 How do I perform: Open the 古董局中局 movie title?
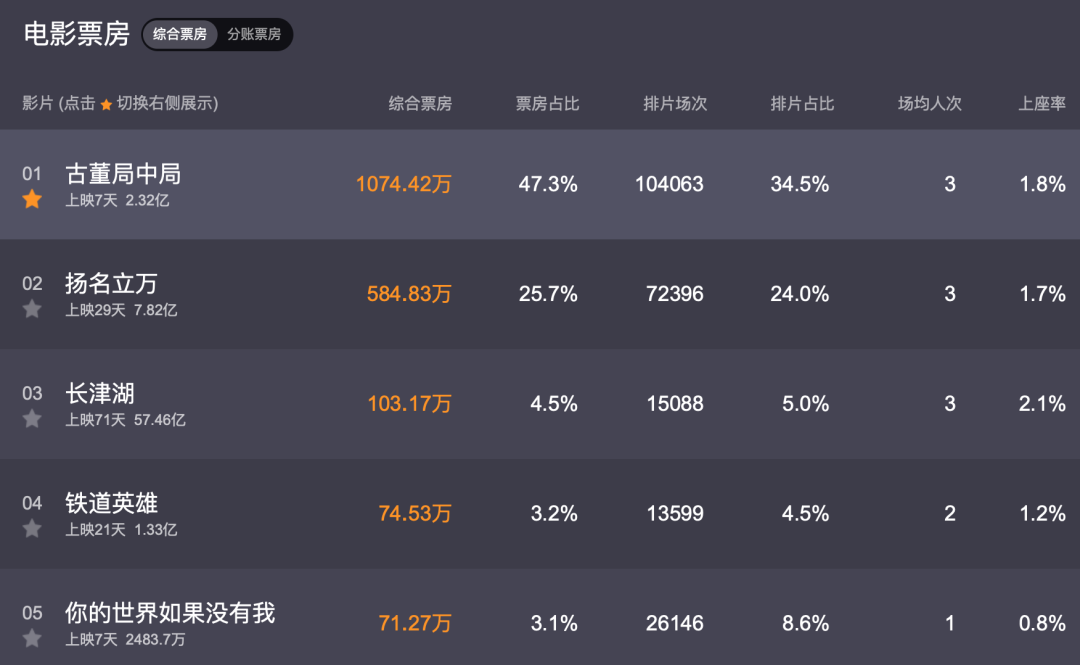[123, 174]
